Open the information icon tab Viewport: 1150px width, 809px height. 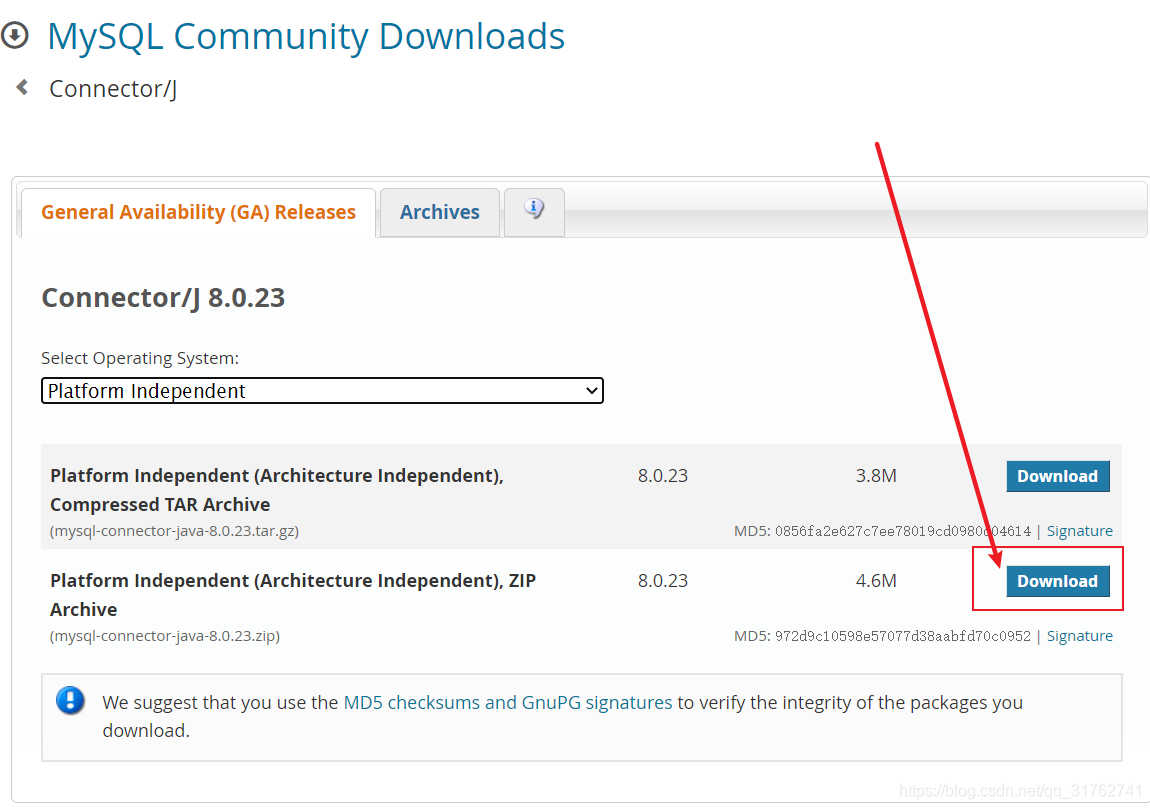tap(534, 211)
